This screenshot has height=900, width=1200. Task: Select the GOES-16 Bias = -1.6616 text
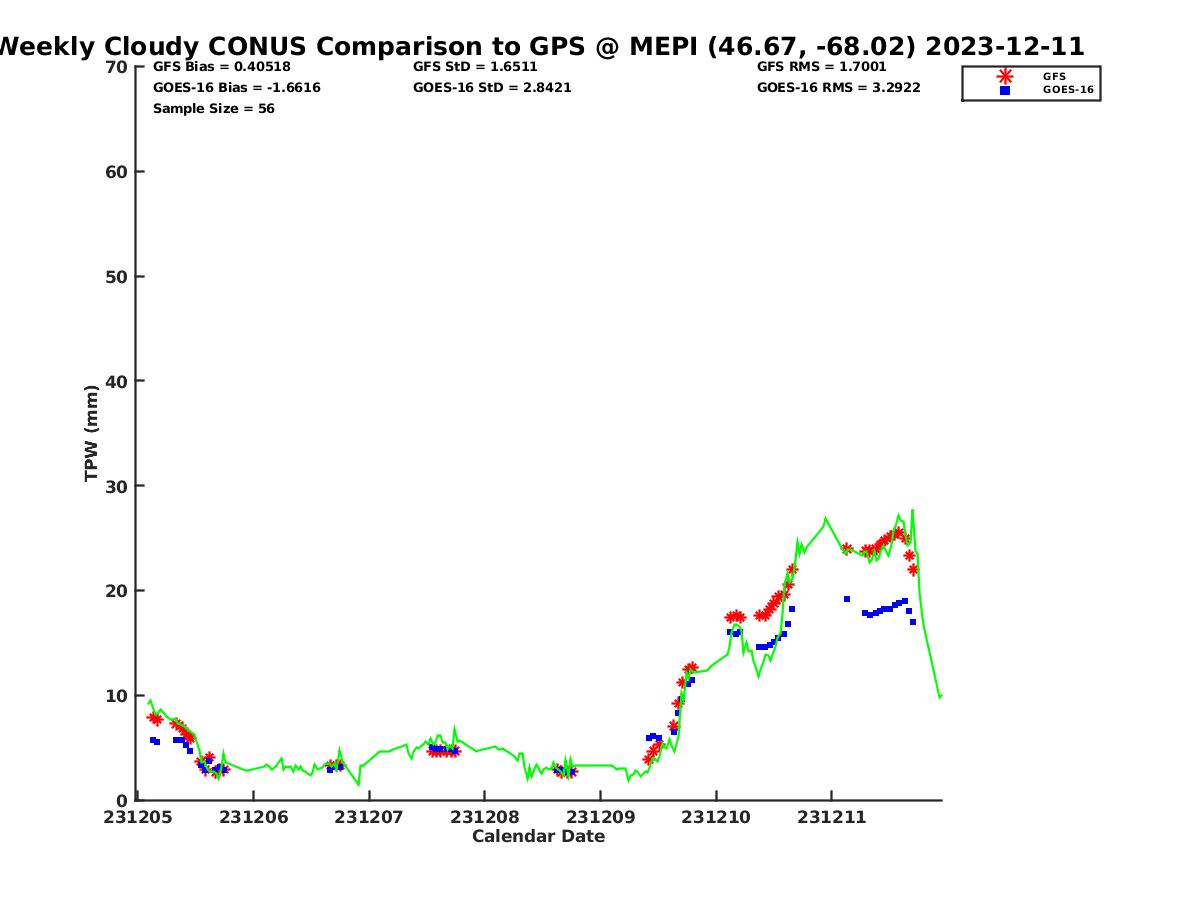click(x=236, y=88)
